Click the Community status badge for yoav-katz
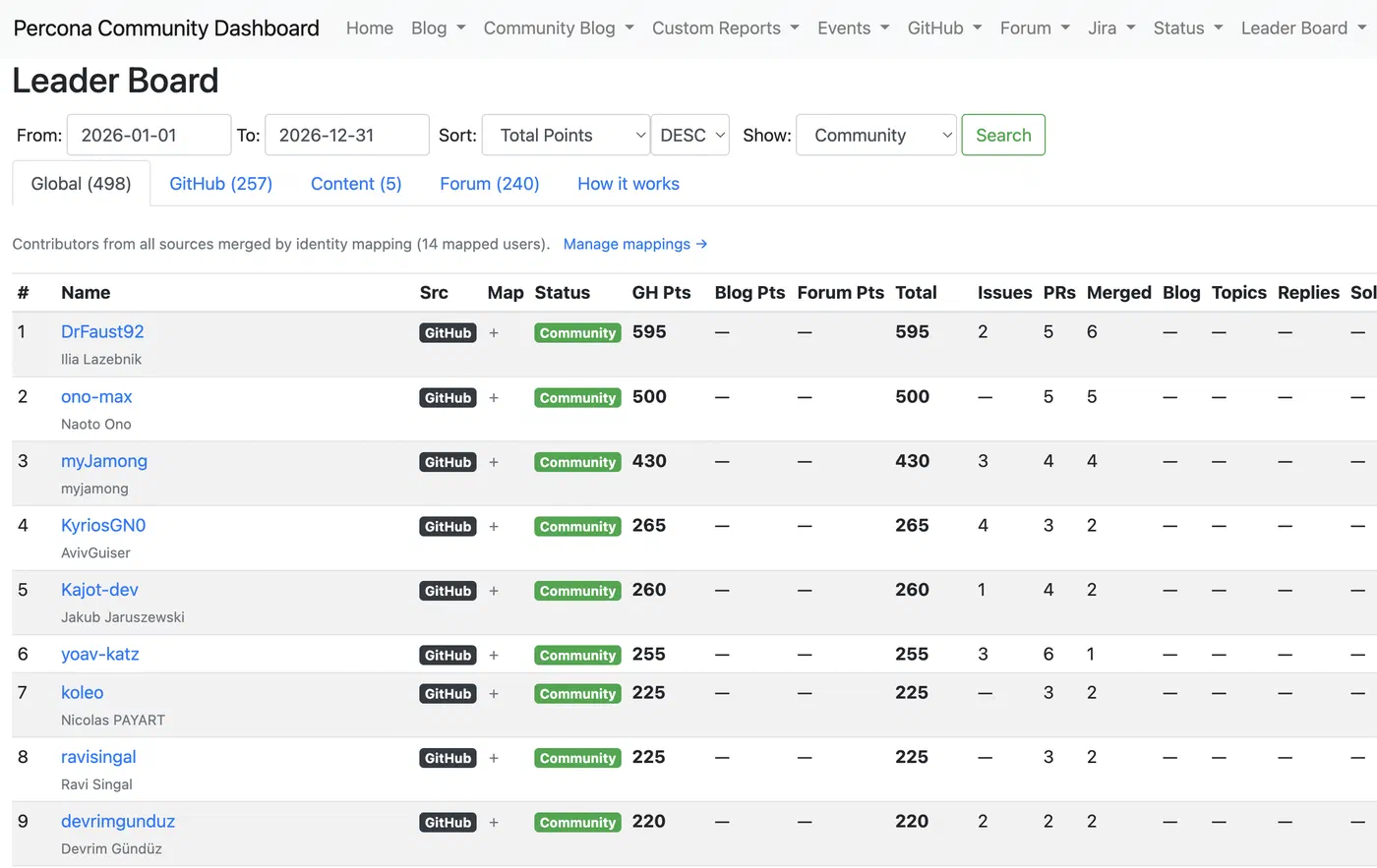The height and width of the screenshot is (868, 1377). pos(577,656)
